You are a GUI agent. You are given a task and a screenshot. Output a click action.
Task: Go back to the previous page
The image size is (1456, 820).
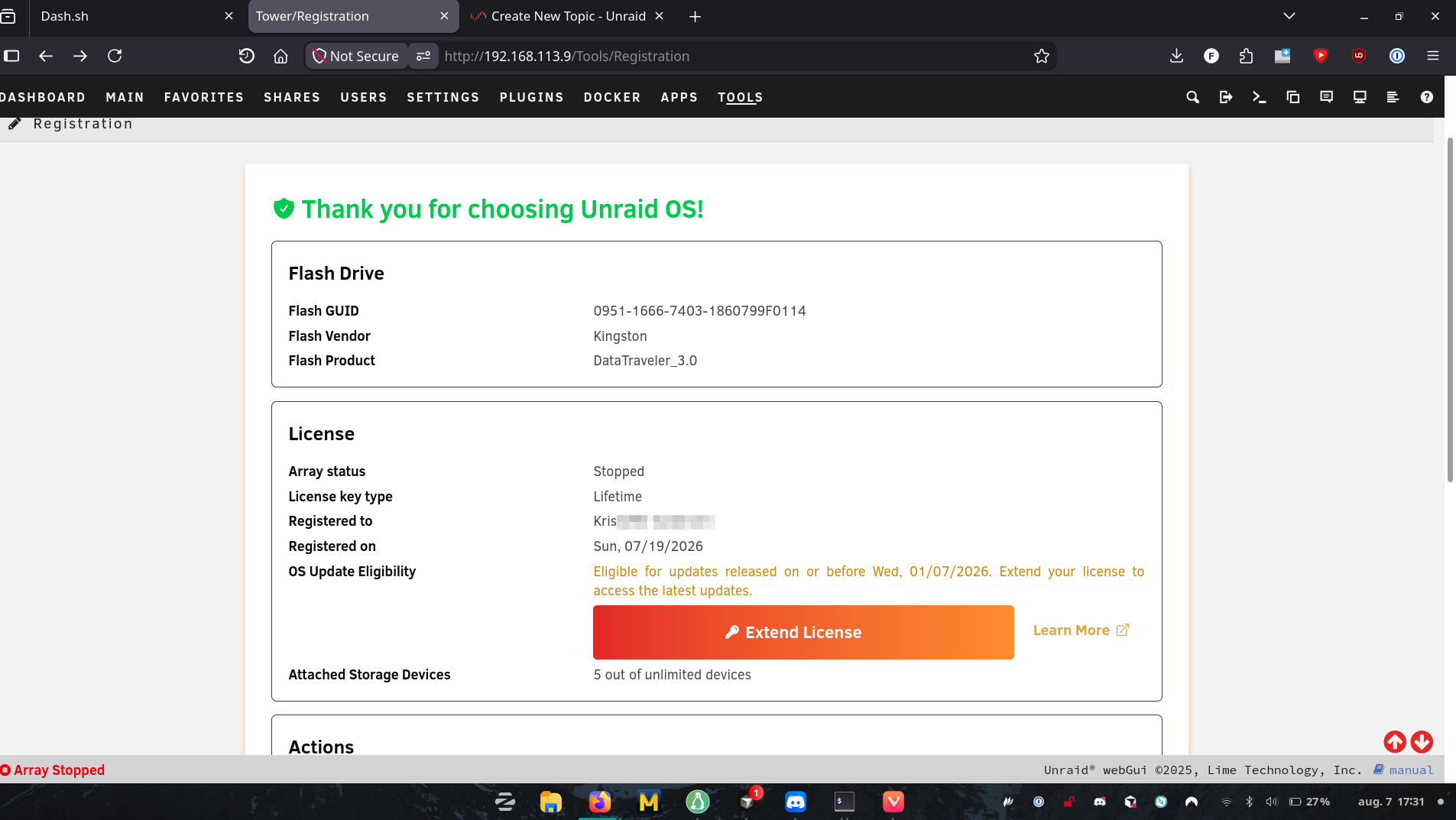(46, 56)
